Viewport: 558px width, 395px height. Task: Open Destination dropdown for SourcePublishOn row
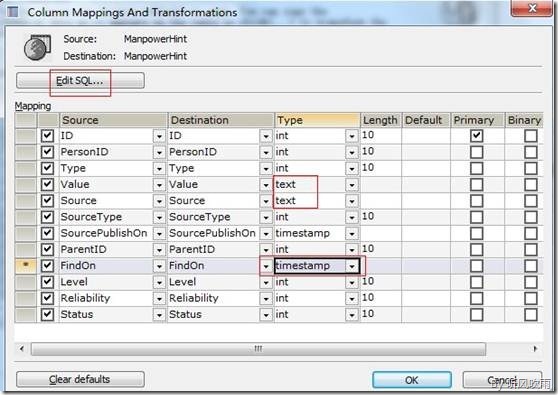coord(266,233)
